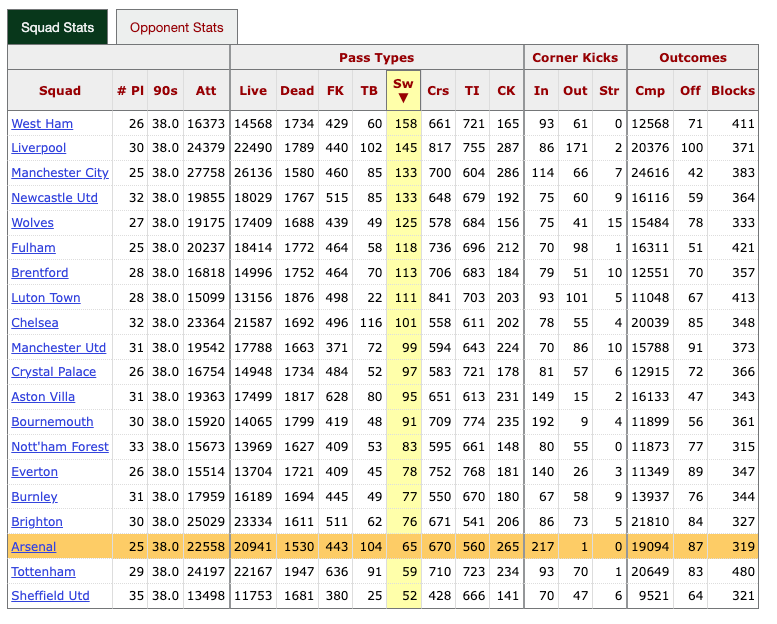This screenshot has height=624, width=777.
Task: Select the Corner Kicks group header
Action: 575,57
